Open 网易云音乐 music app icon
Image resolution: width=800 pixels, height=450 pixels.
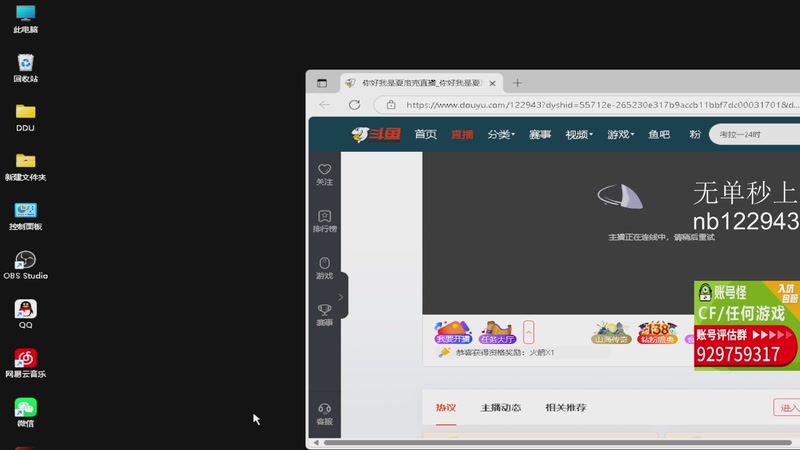26,363
